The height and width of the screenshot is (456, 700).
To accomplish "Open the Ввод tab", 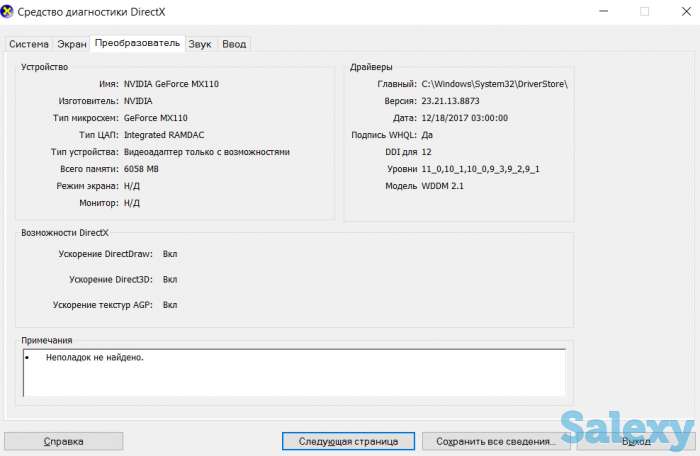I will 234,44.
